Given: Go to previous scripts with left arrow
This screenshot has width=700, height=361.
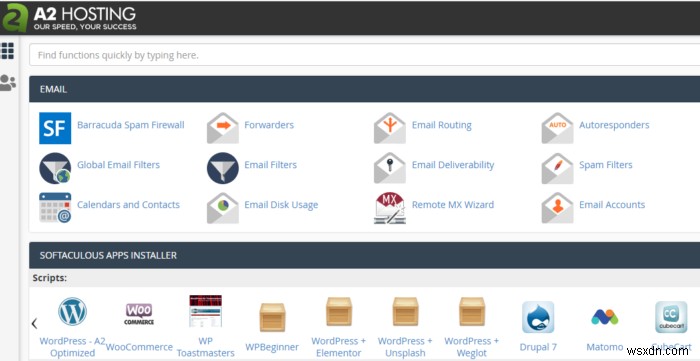Looking at the screenshot, I should pos(34,324).
